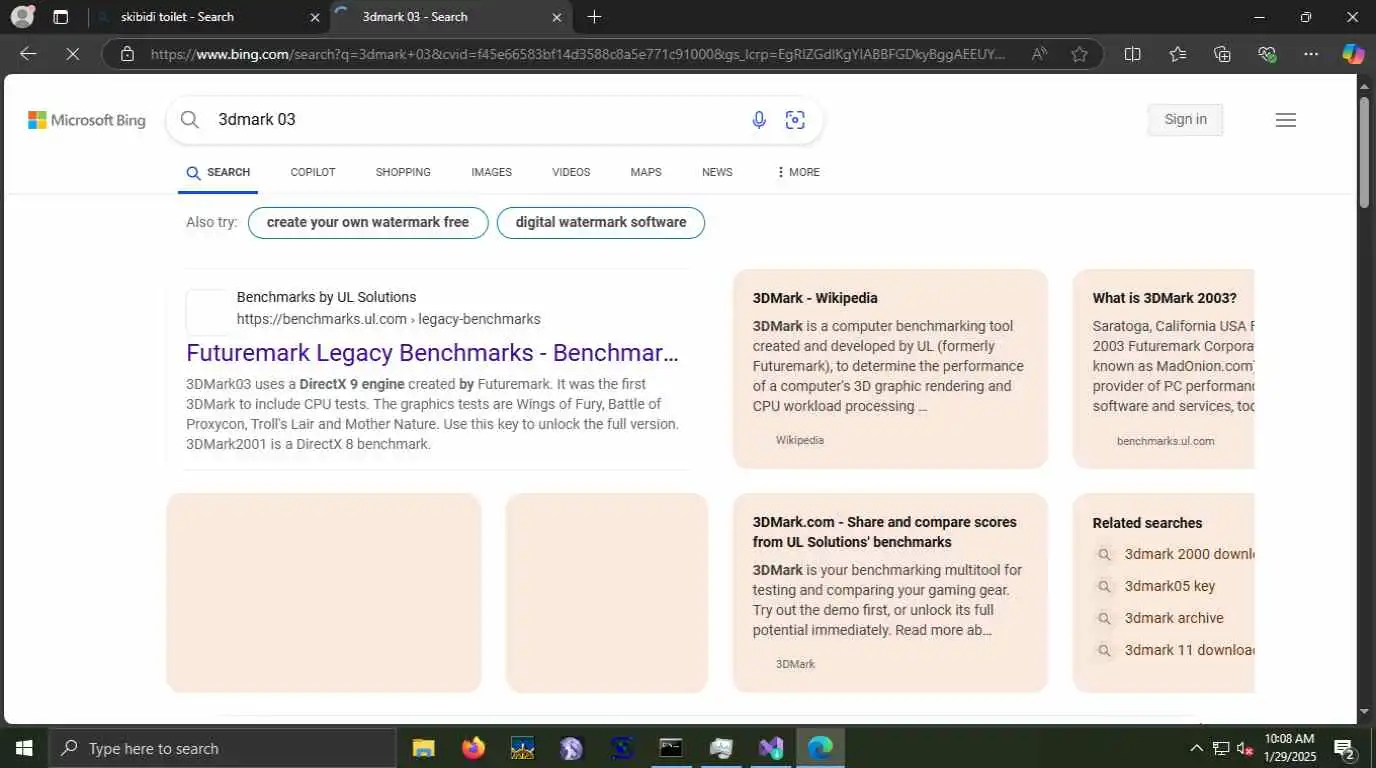Open the Favorites list icon
This screenshot has height=768, width=1376.
tap(1177, 54)
